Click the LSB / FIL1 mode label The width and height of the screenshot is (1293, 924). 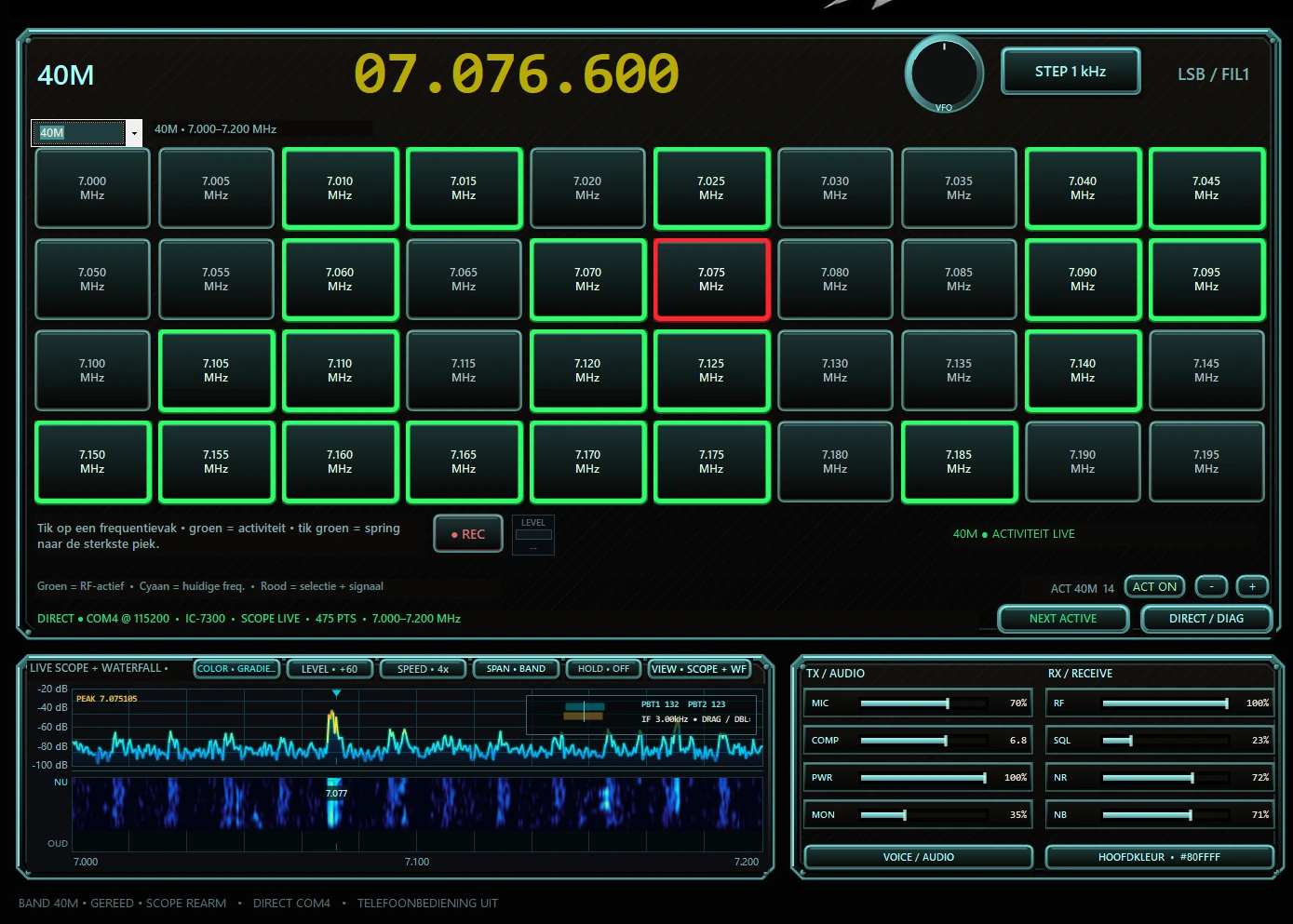pyautogui.click(x=1213, y=74)
